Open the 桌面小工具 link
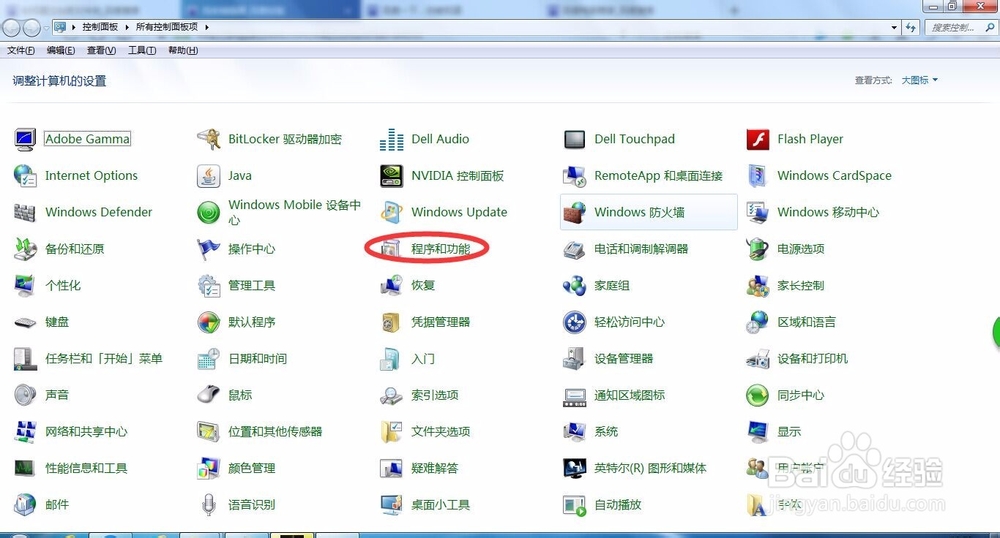The image size is (1000, 538). [x=440, y=505]
